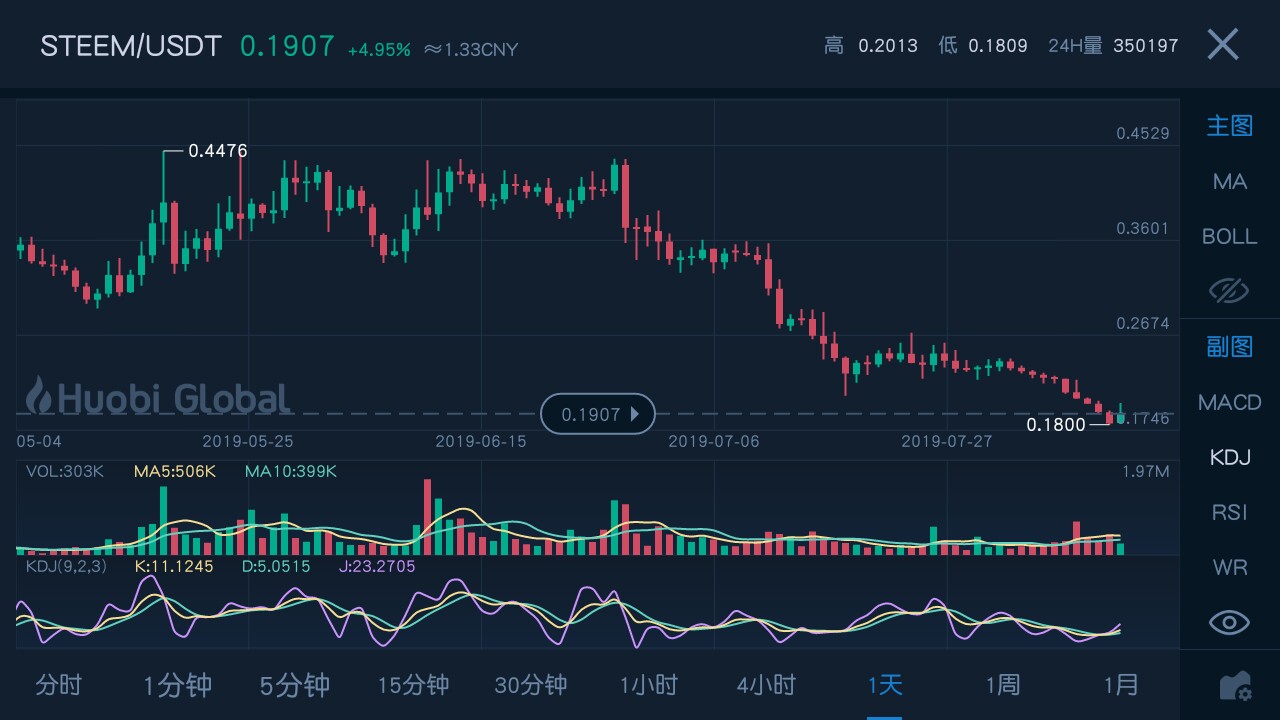
Task: Select the MA main indicator
Action: click(x=1229, y=182)
